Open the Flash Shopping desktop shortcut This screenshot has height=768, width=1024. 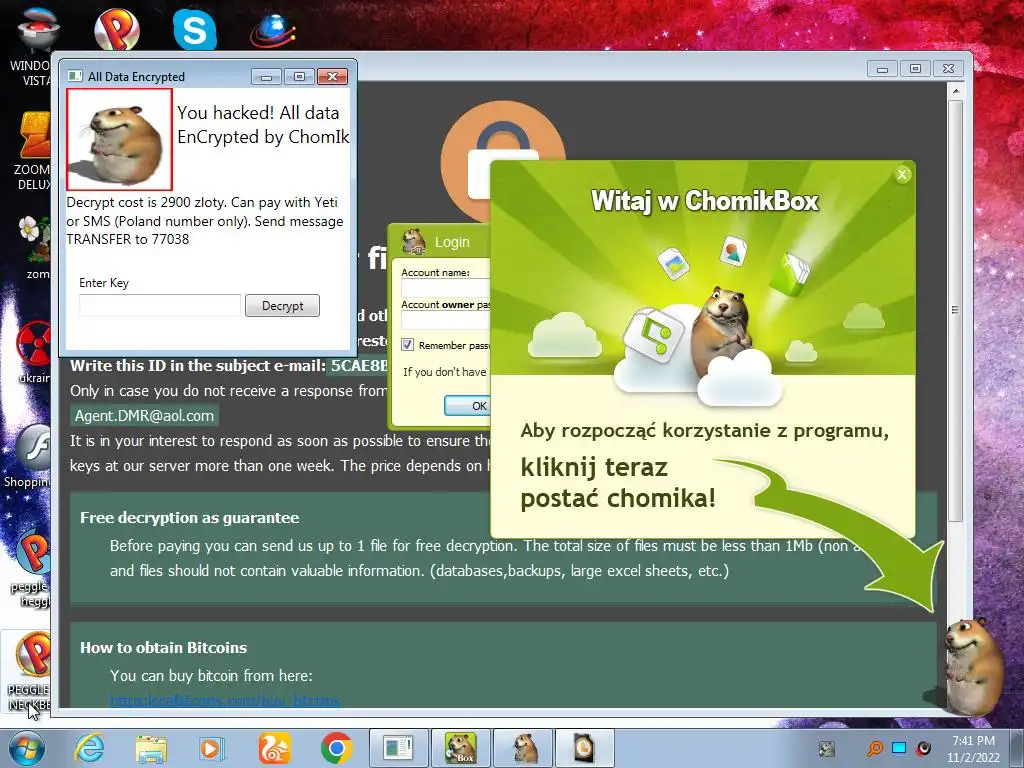tap(29, 457)
